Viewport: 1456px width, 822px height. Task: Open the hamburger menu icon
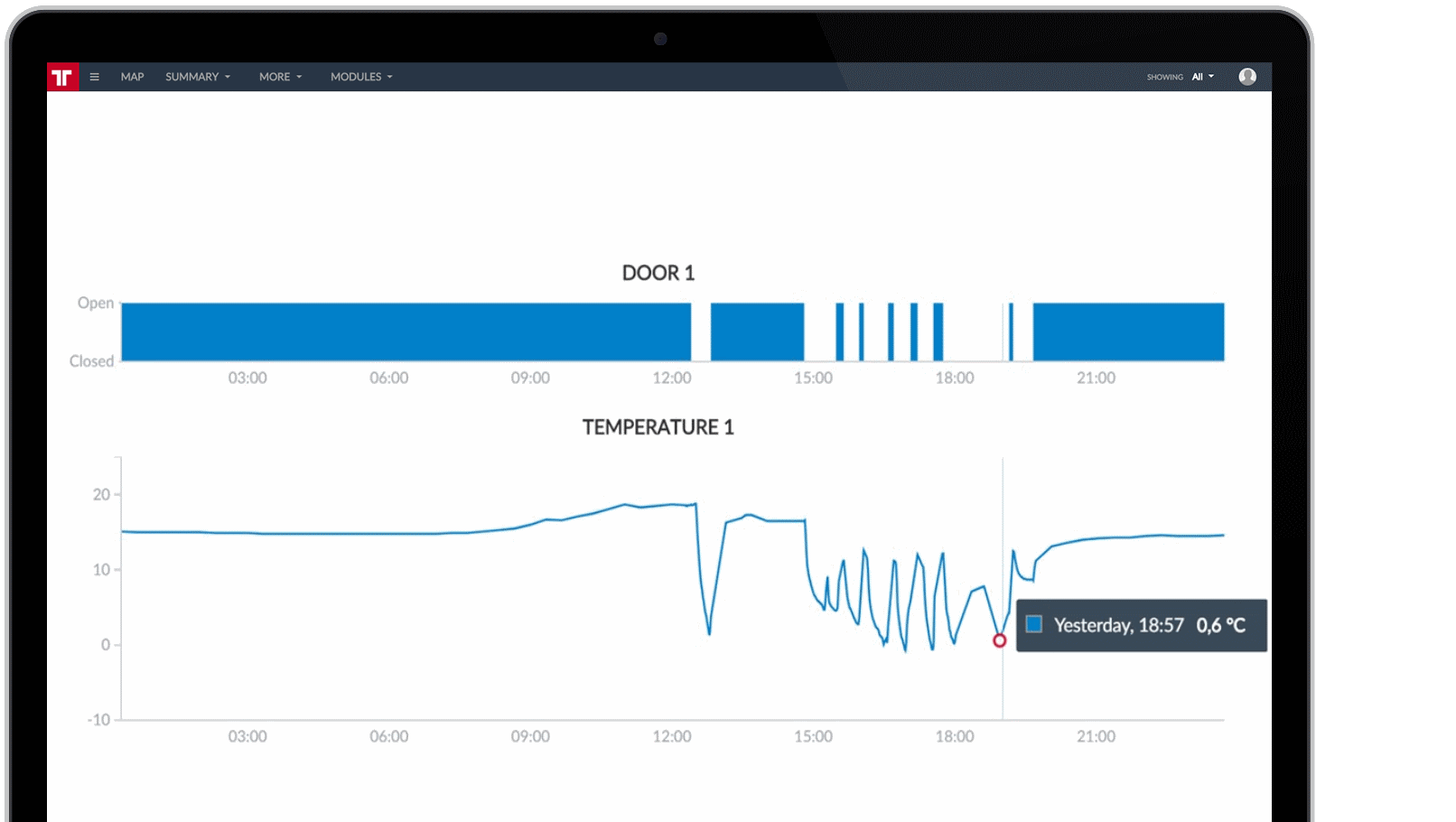tap(94, 77)
